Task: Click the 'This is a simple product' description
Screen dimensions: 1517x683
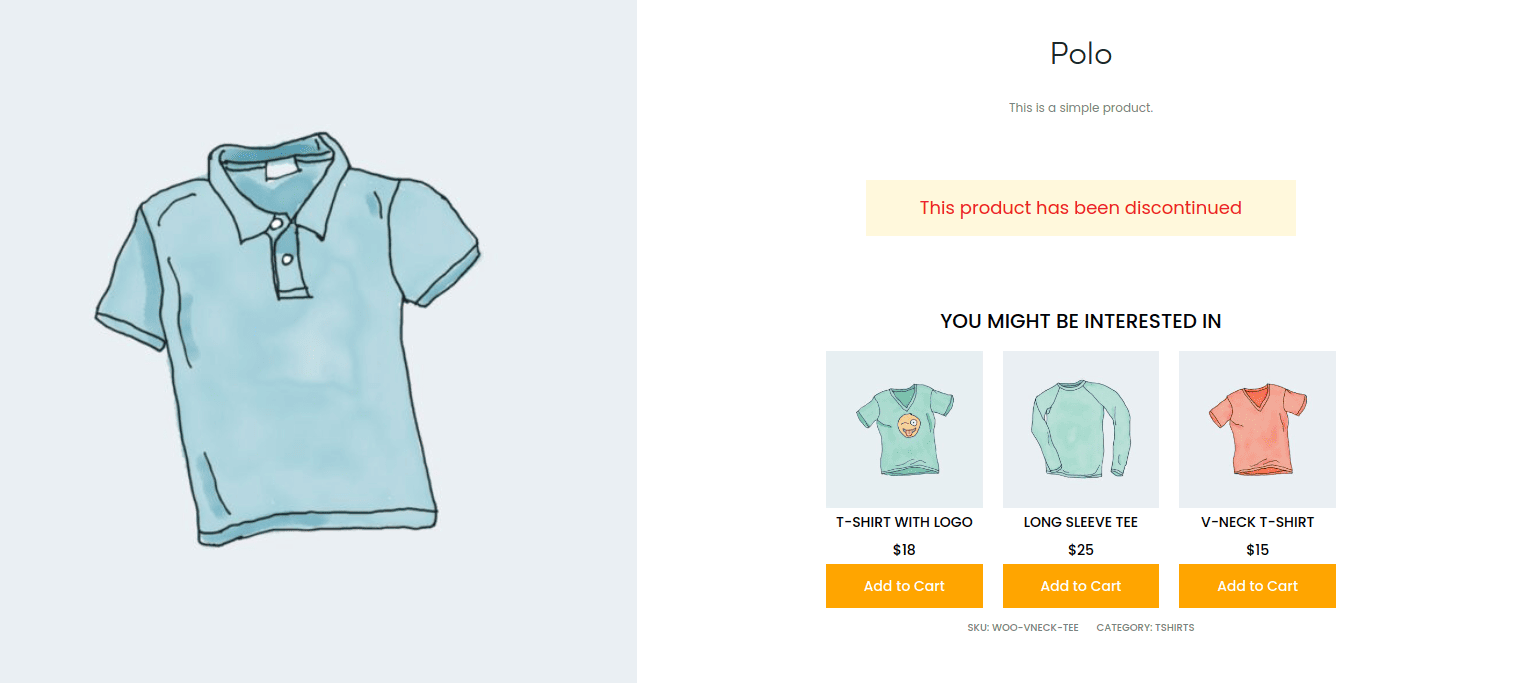Action: 1080,108
